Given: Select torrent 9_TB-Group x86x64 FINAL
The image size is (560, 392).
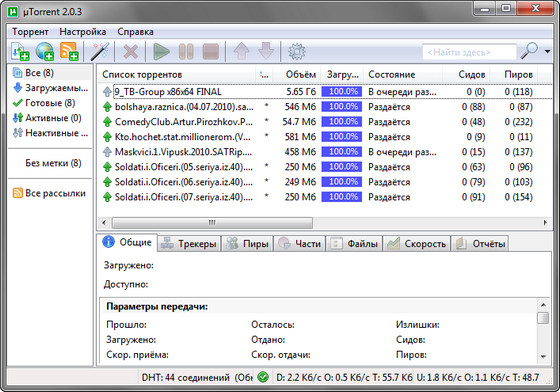Looking at the screenshot, I should (325, 92).
